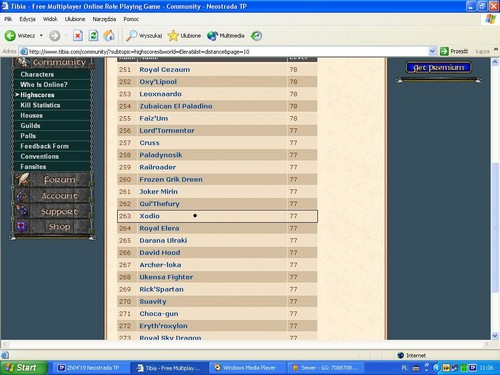
Task: Click the History icon in toolbar
Action: (256, 35)
